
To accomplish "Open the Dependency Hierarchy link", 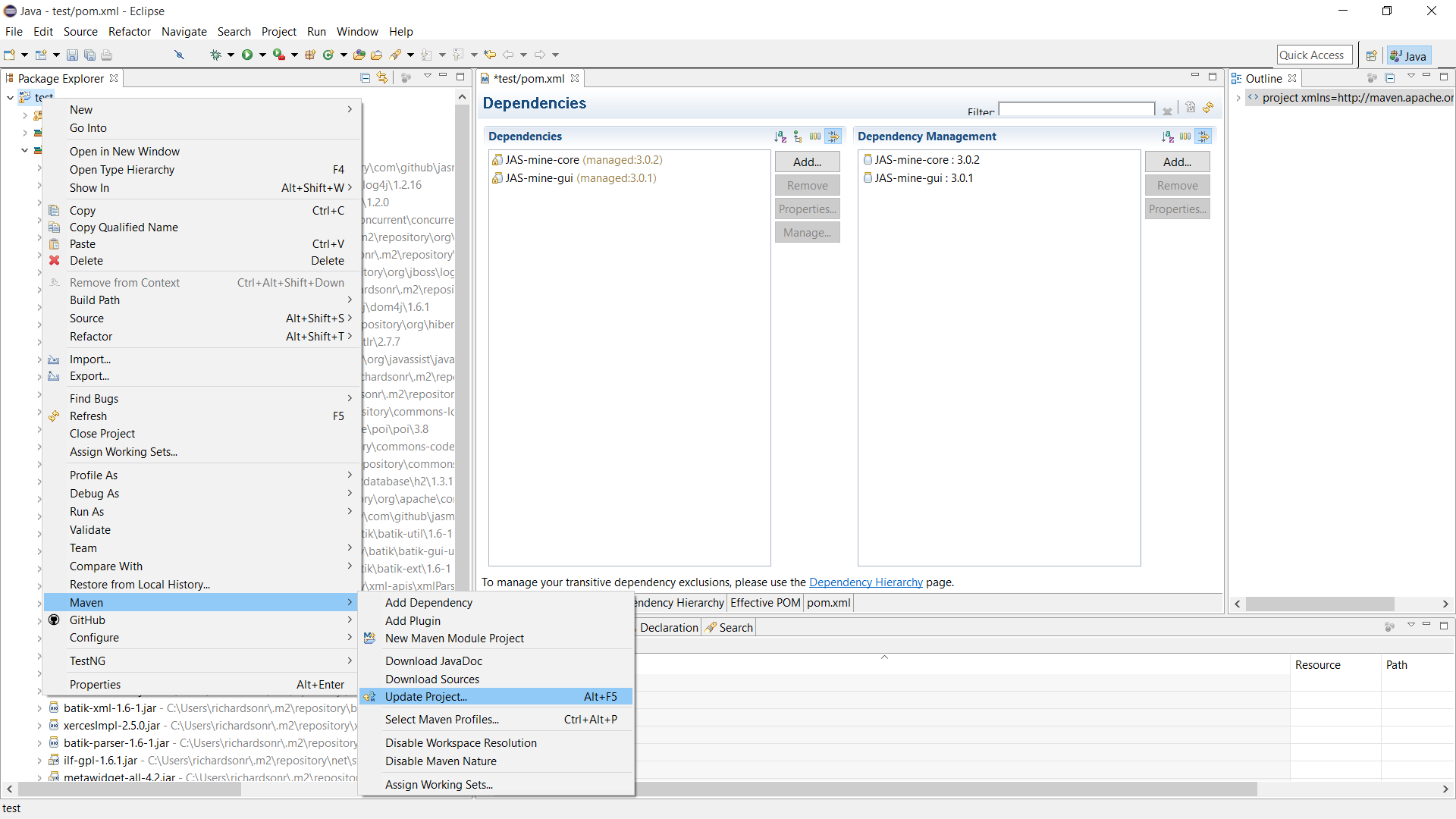I will coord(865,582).
